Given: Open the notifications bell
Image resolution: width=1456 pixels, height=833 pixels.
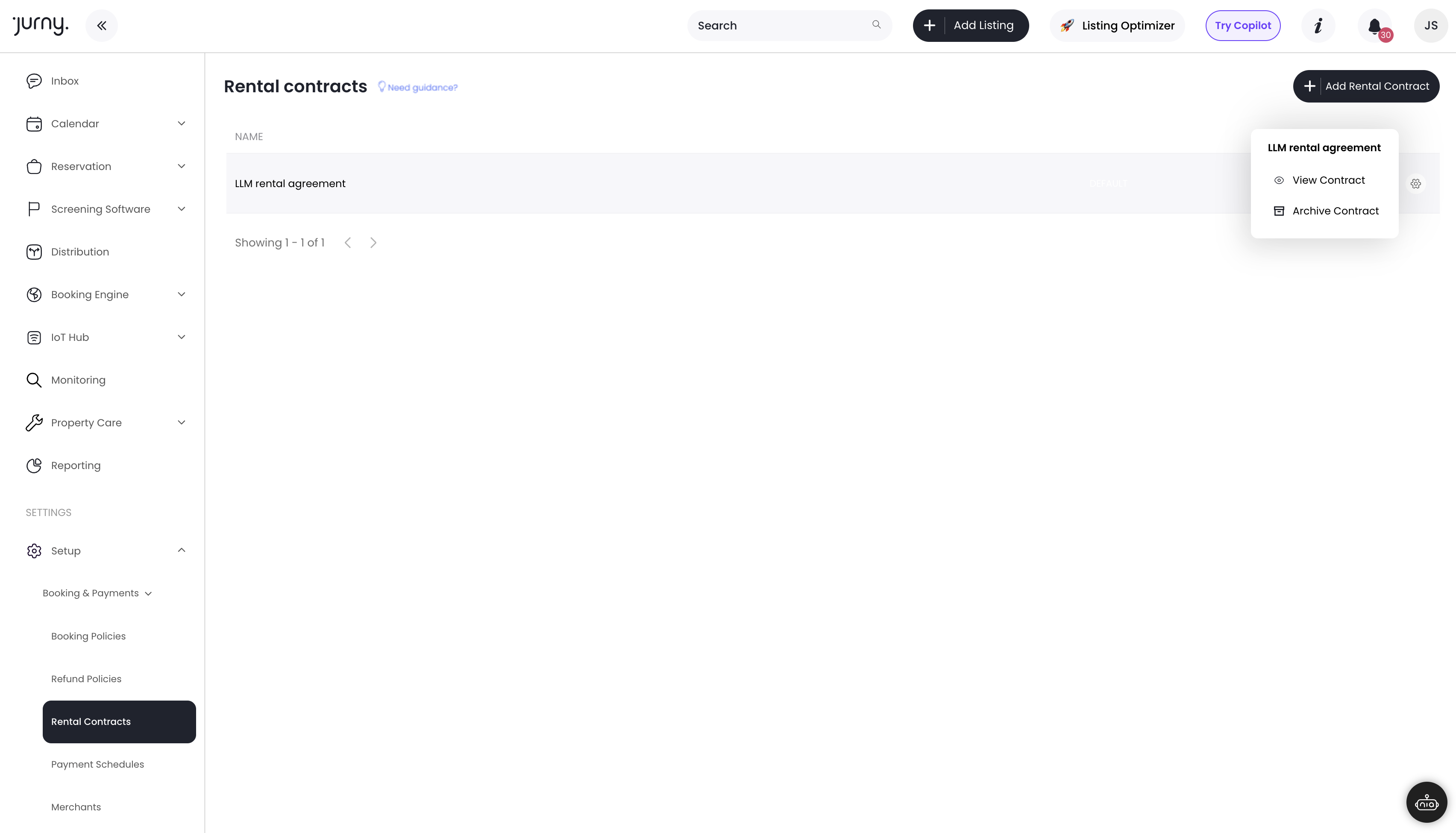Looking at the screenshot, I should click(x=1374, y=26).
